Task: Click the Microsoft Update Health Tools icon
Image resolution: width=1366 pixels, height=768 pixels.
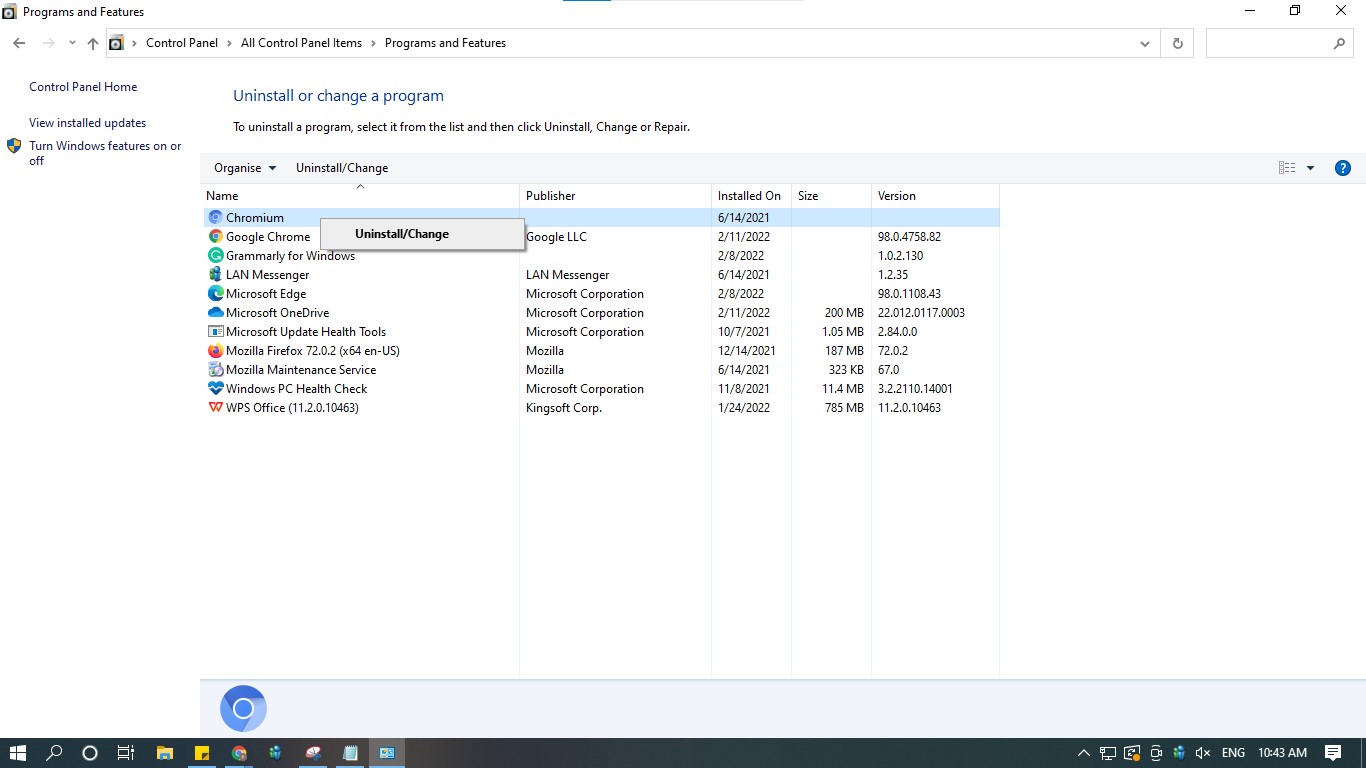Action: click(x=215, y=332)
